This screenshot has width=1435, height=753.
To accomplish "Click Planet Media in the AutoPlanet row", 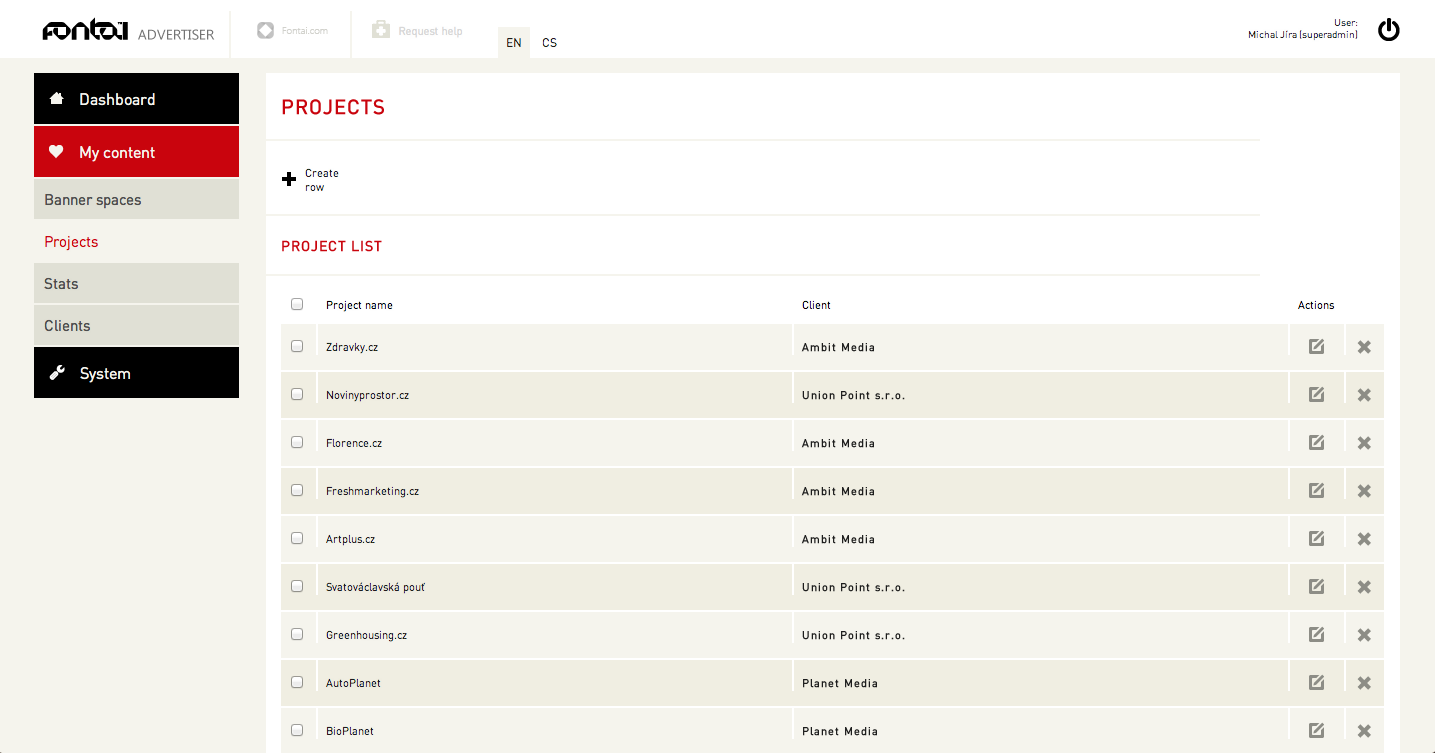I will click(840, 683).
